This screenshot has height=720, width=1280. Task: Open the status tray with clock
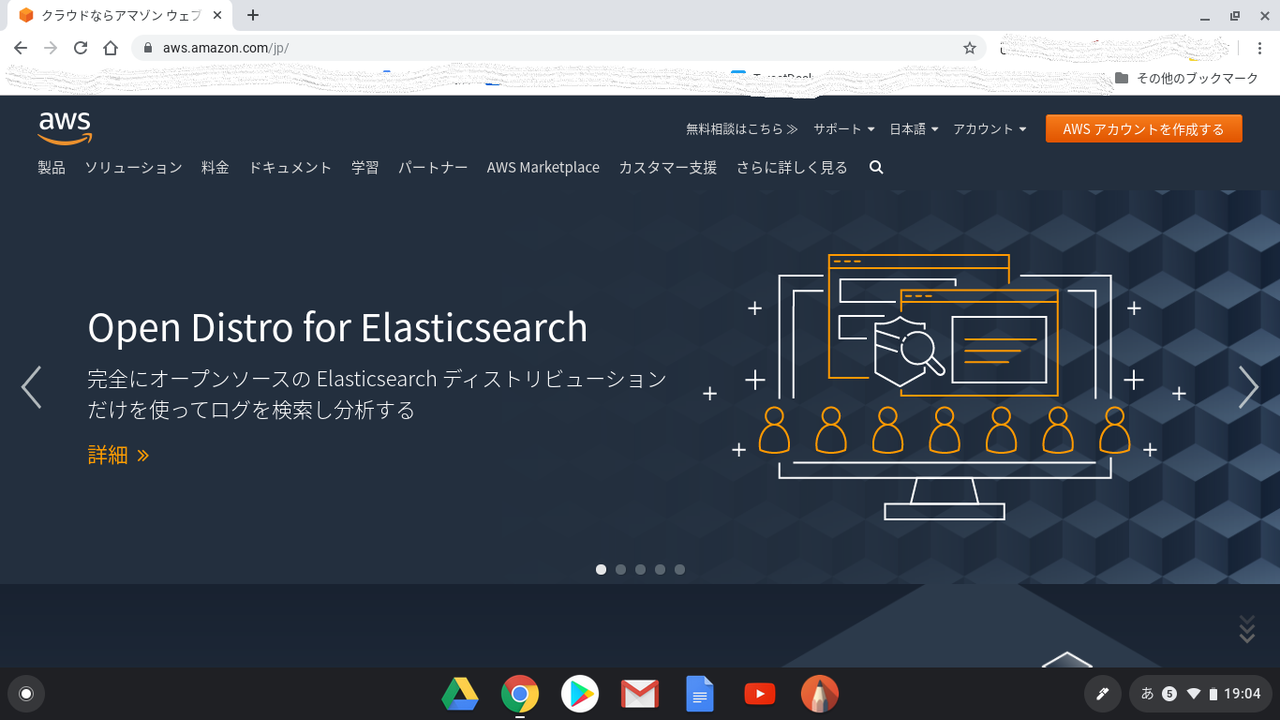(1201, 694)
